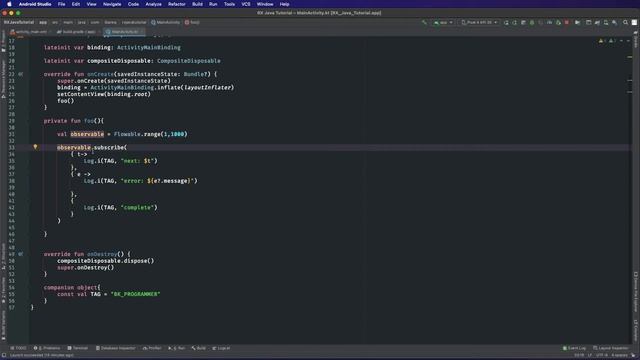Open the VCS menu
Screen dimensions: 640x360
pyautogui.click(x=246, y=4)
